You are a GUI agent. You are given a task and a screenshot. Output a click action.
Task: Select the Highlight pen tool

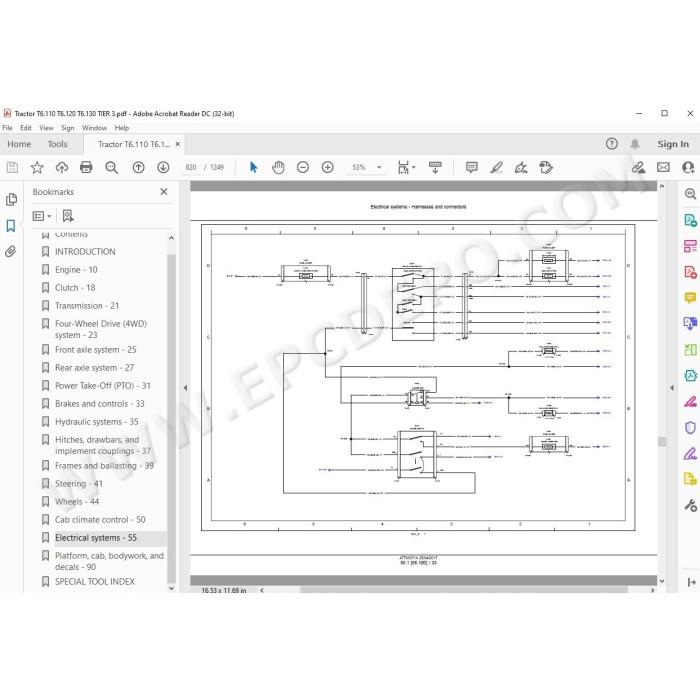pos(496,167)
